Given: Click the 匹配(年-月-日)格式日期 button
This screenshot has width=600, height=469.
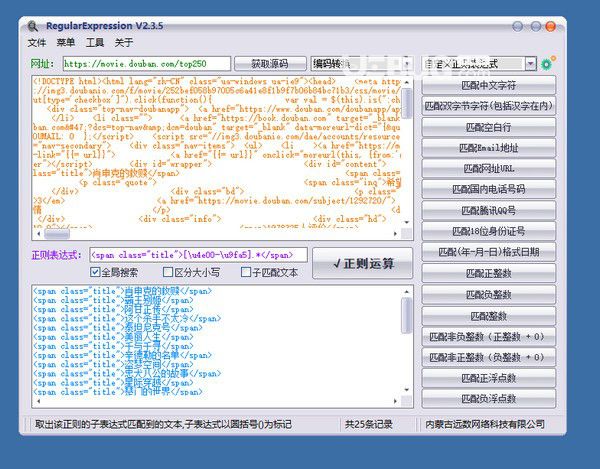Looking at the screenshot, I should 489,252.
